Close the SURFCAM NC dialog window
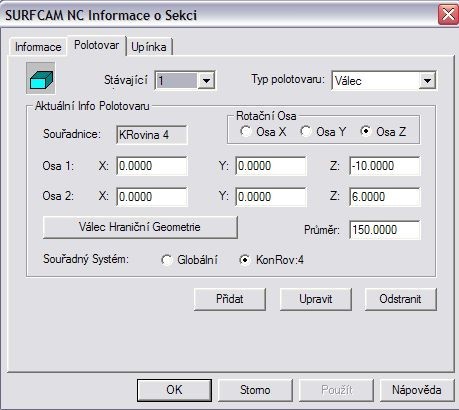This screenshot has height=410, width=459. pos(448,15)
